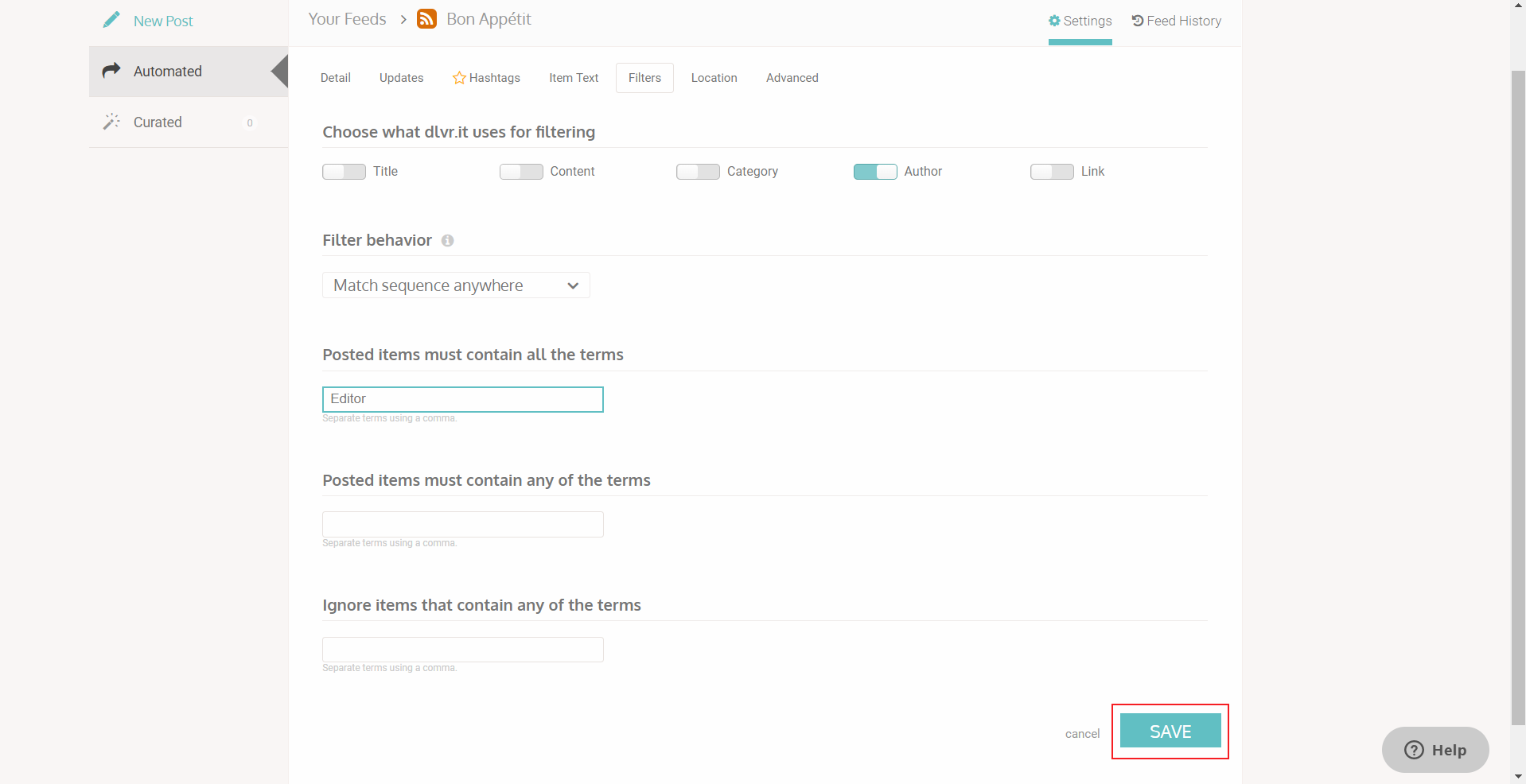Switch to the Hashtags tab
This screenshot has height=784, width=1526.
coord(486,78)
